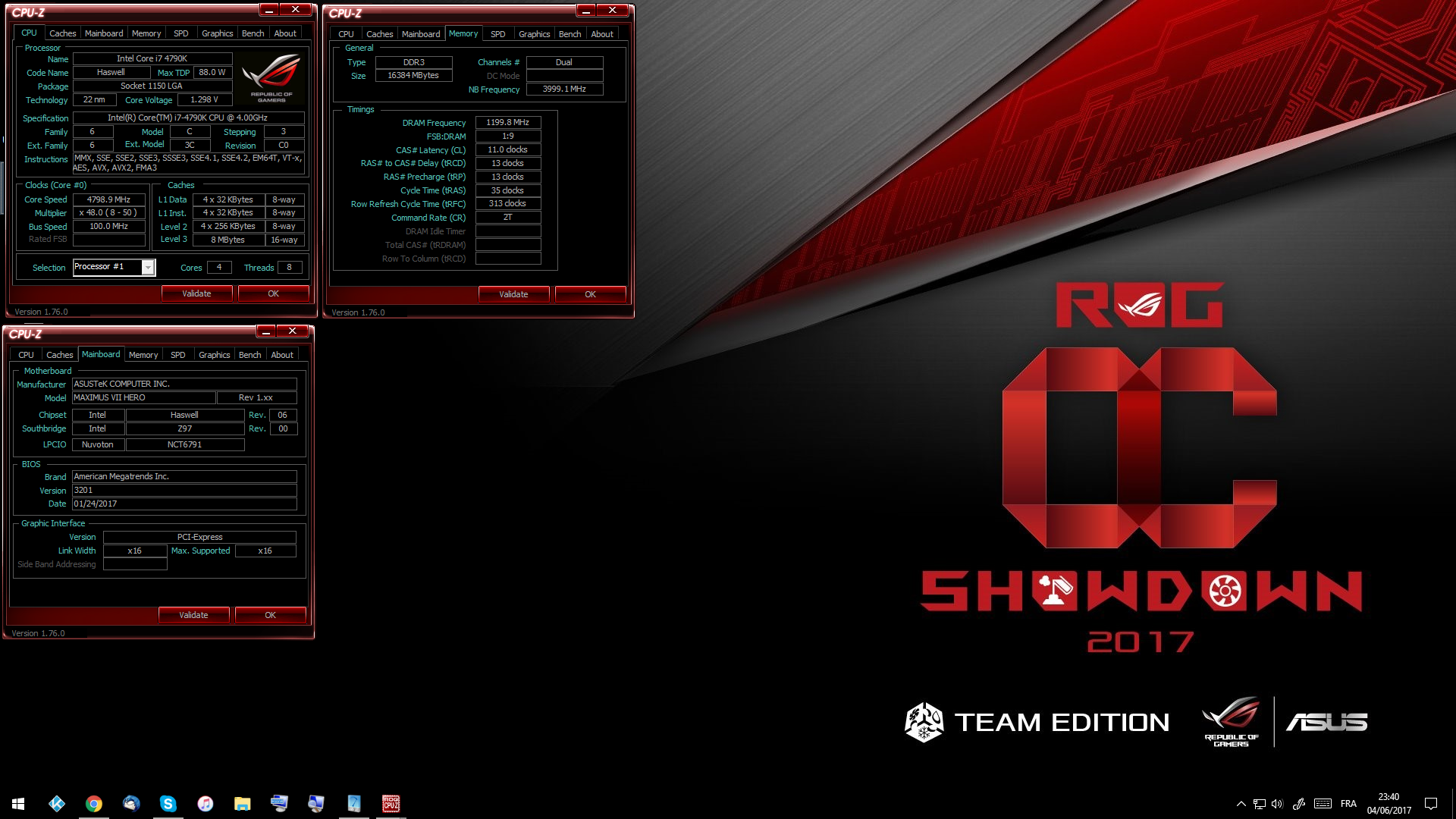Click the ASUSTeK COMPUTER INC. manufacturer field
The width and height of the screenshot is (1456, 819).
coord(184,384)
